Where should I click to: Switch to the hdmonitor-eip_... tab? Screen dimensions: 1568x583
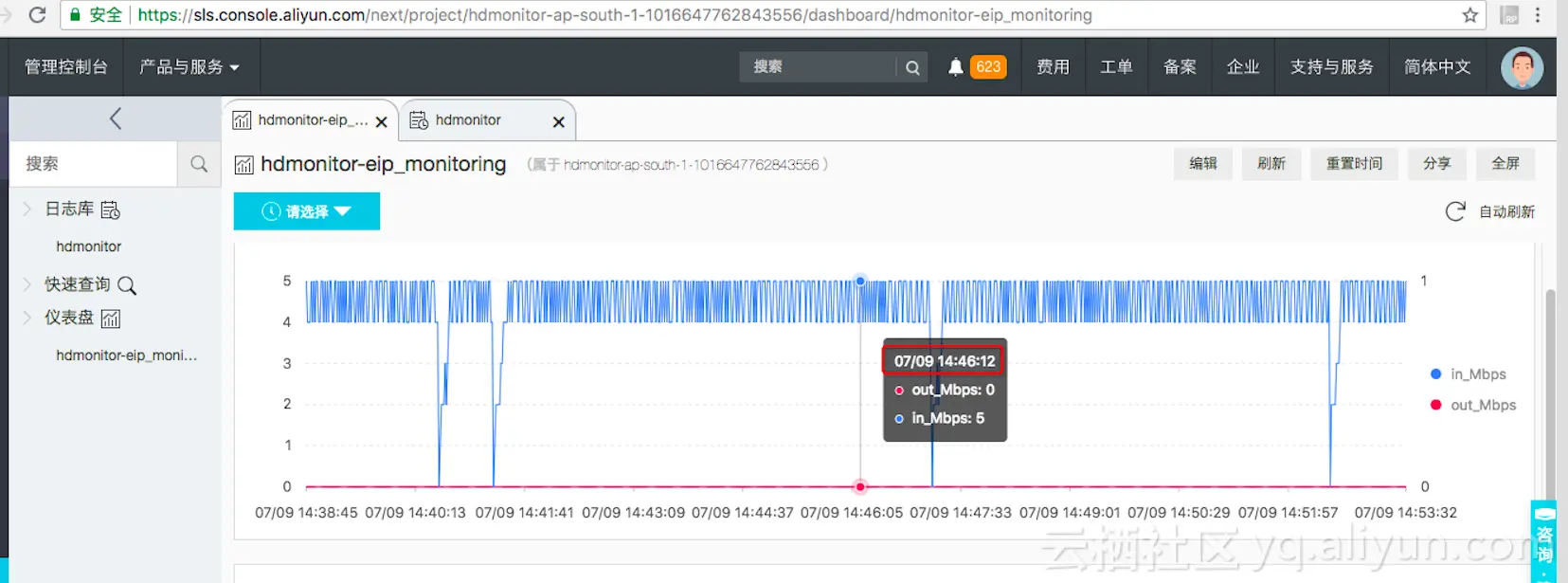click(x=313, y=120)
